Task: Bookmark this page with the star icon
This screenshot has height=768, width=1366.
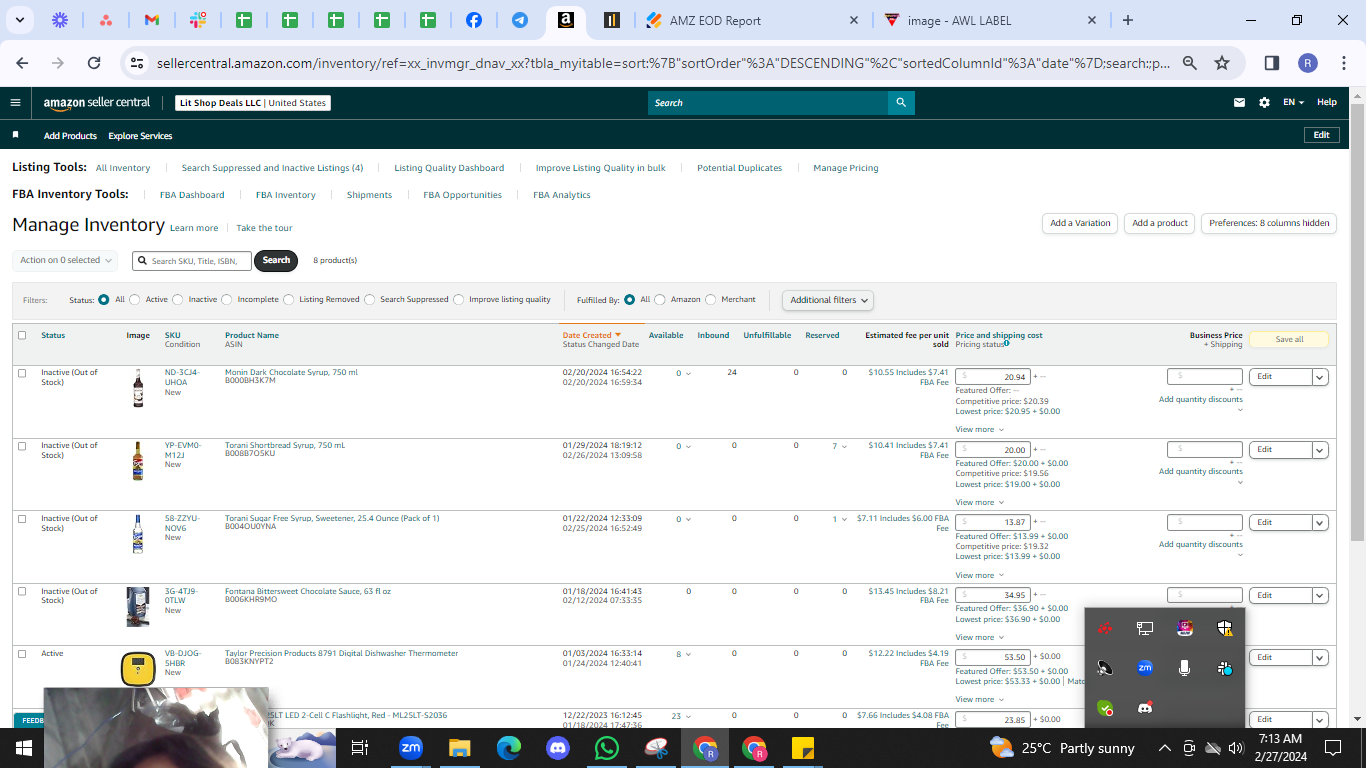Action: pyautogui.click(x=1222, y=63)
